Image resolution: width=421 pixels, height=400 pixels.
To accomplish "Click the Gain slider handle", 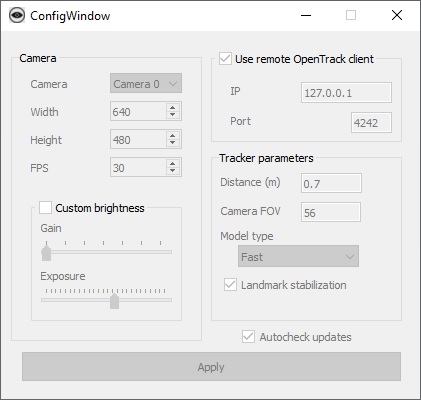I will coord(46,253).
